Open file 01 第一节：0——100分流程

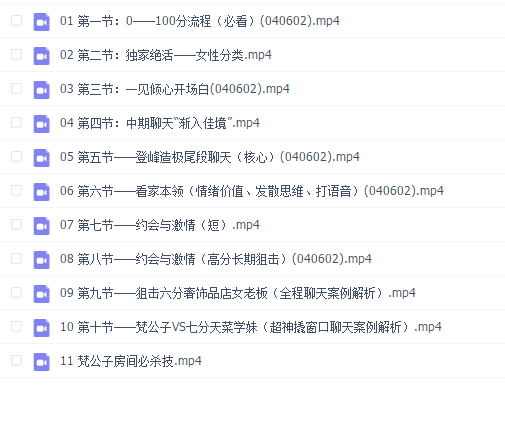click(x=200, y=21)
